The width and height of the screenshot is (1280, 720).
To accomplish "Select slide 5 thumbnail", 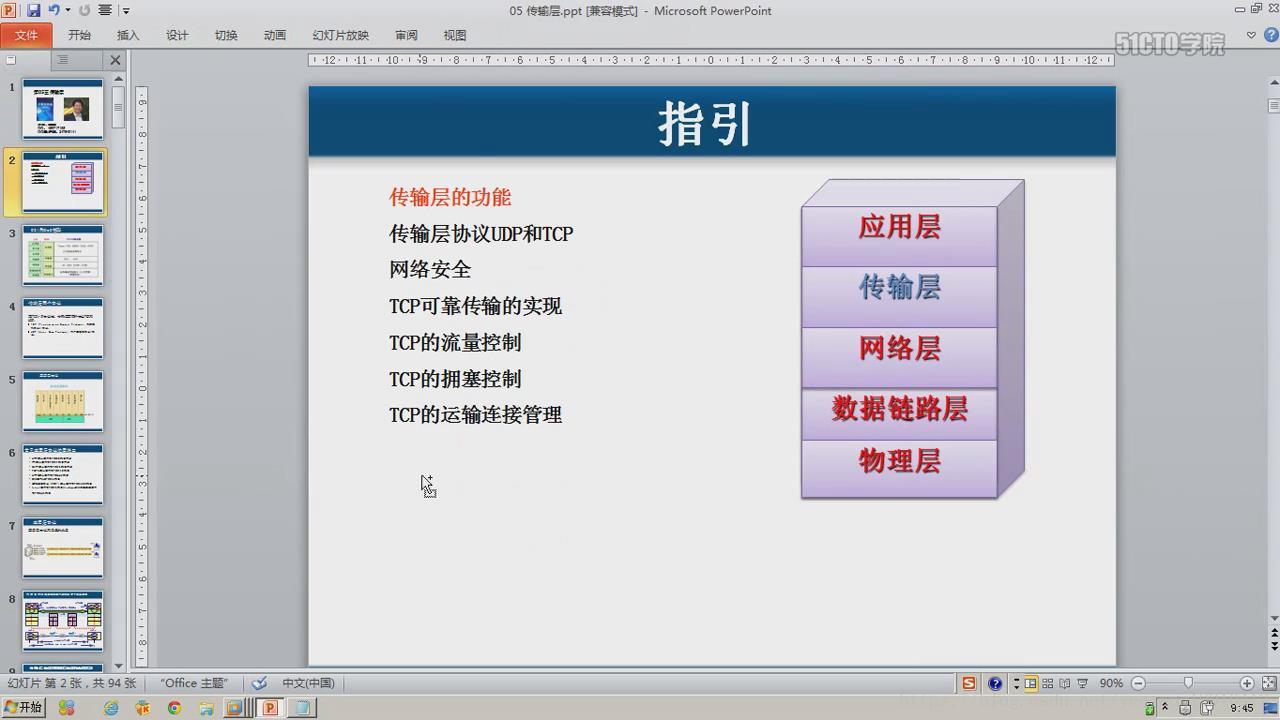I will pos(63,401).
